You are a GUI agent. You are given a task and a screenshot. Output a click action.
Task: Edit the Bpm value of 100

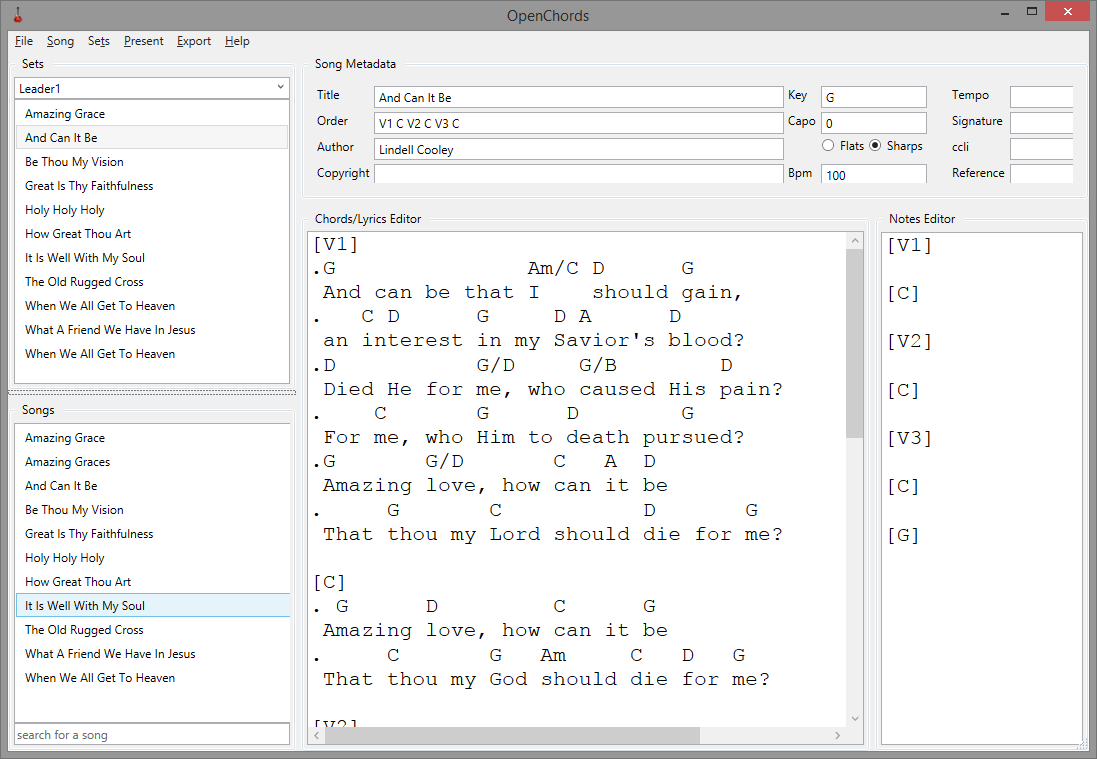coord(872,173)
